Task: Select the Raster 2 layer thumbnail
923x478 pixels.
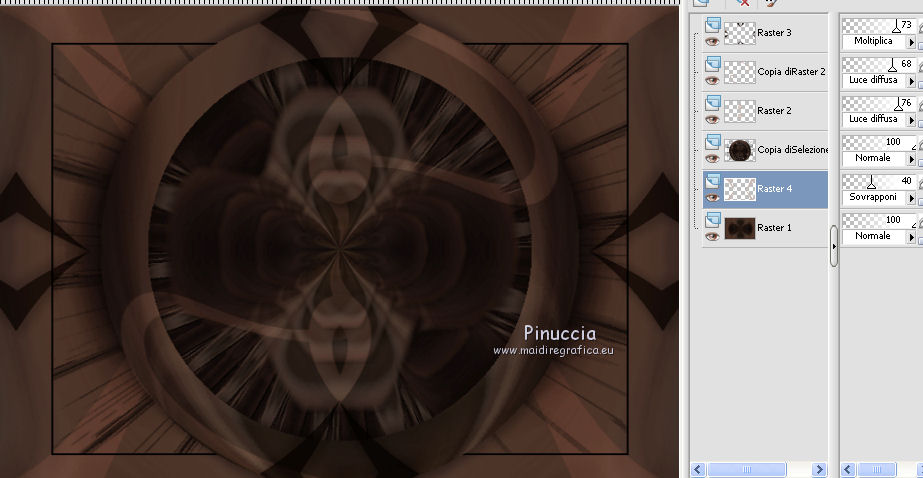Action: 739,111
